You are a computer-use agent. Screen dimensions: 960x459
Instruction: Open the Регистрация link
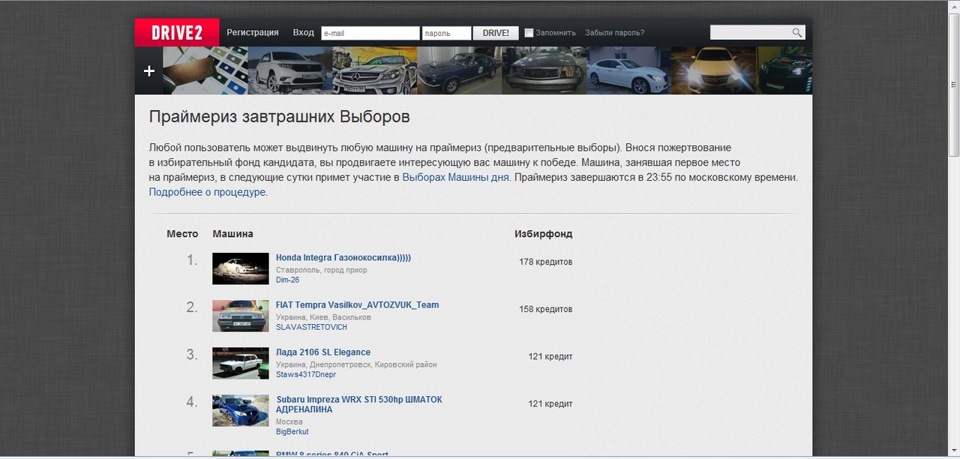pos(252,32)
